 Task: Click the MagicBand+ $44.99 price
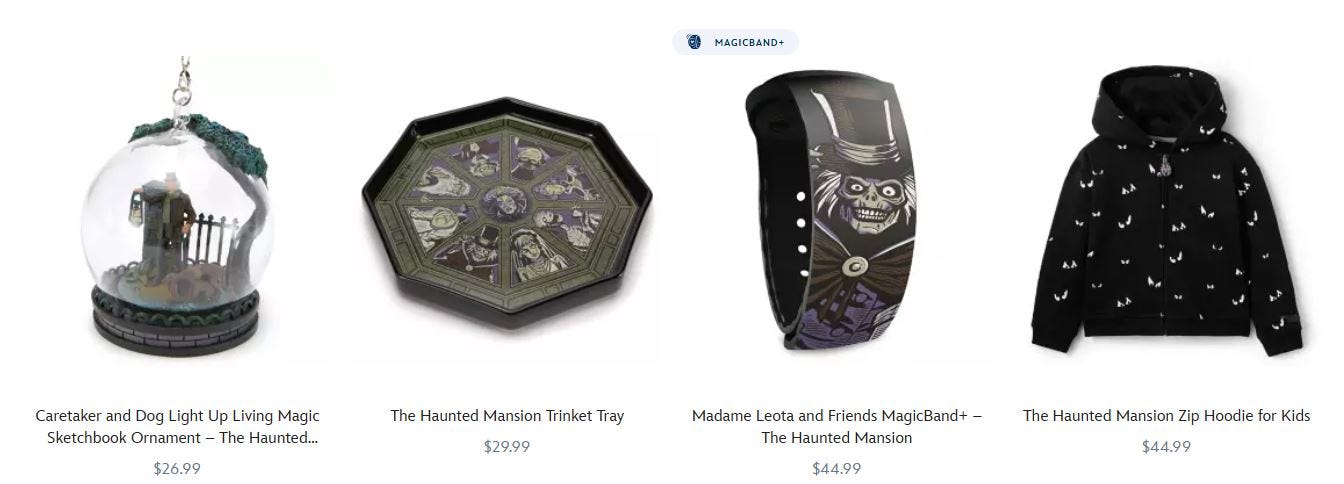(837, 468)
